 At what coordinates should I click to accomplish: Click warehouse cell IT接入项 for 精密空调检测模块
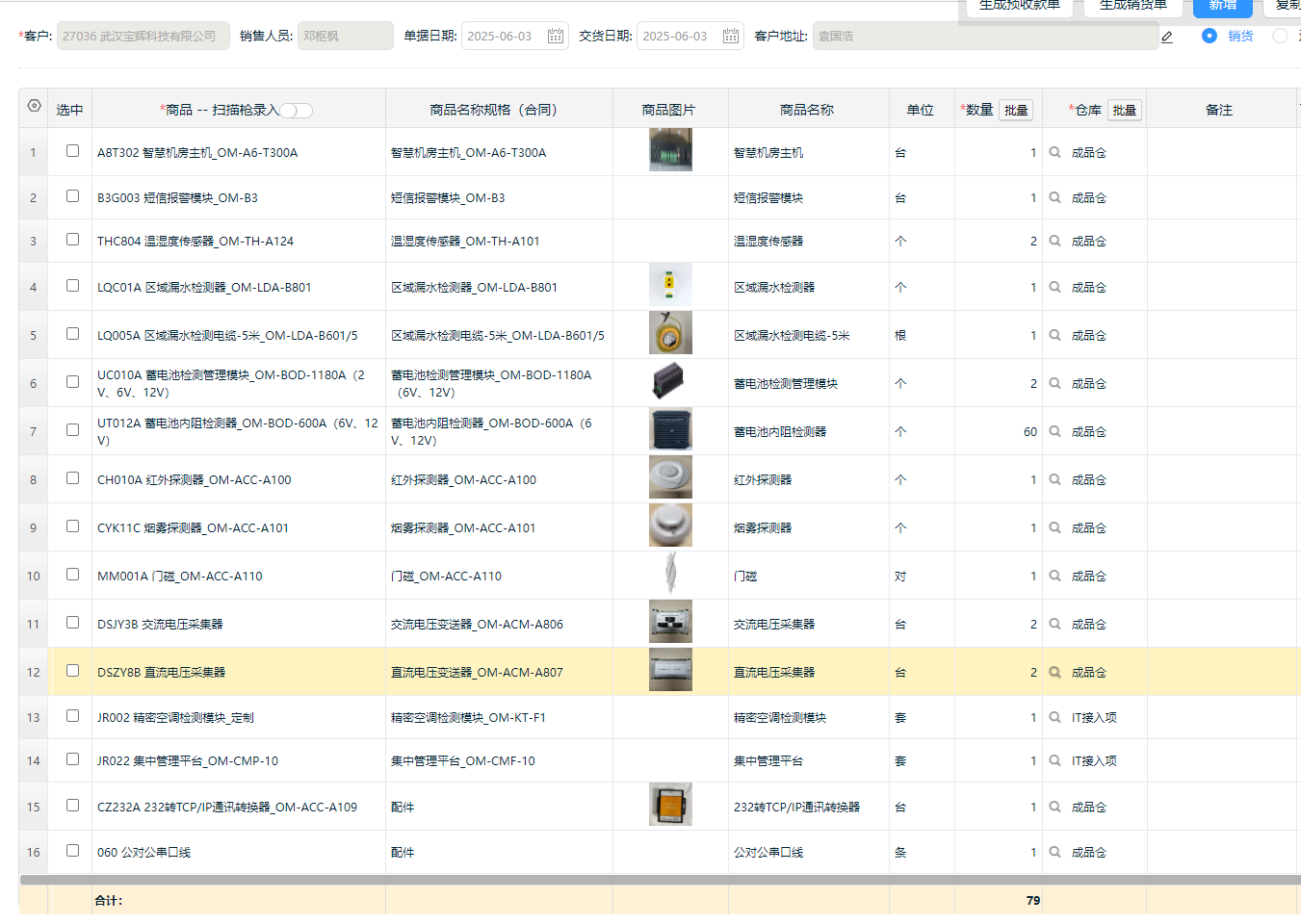pyautogui.click(x=1094, y=717)
